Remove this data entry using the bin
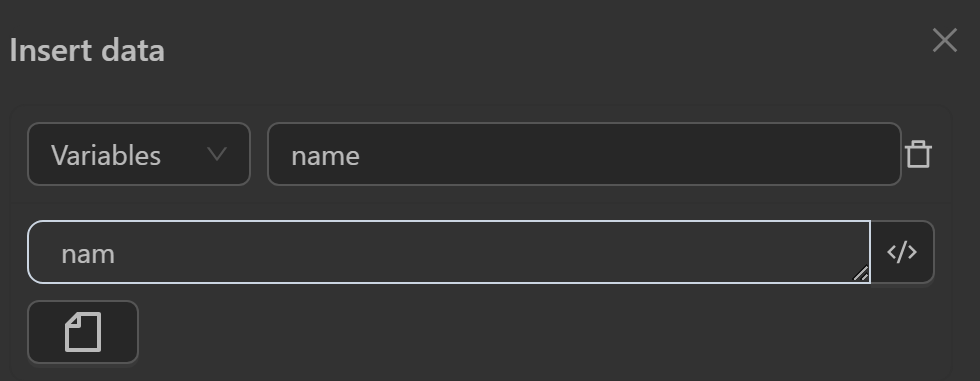Viewport: 980px width, 381px height. point(918,154)
